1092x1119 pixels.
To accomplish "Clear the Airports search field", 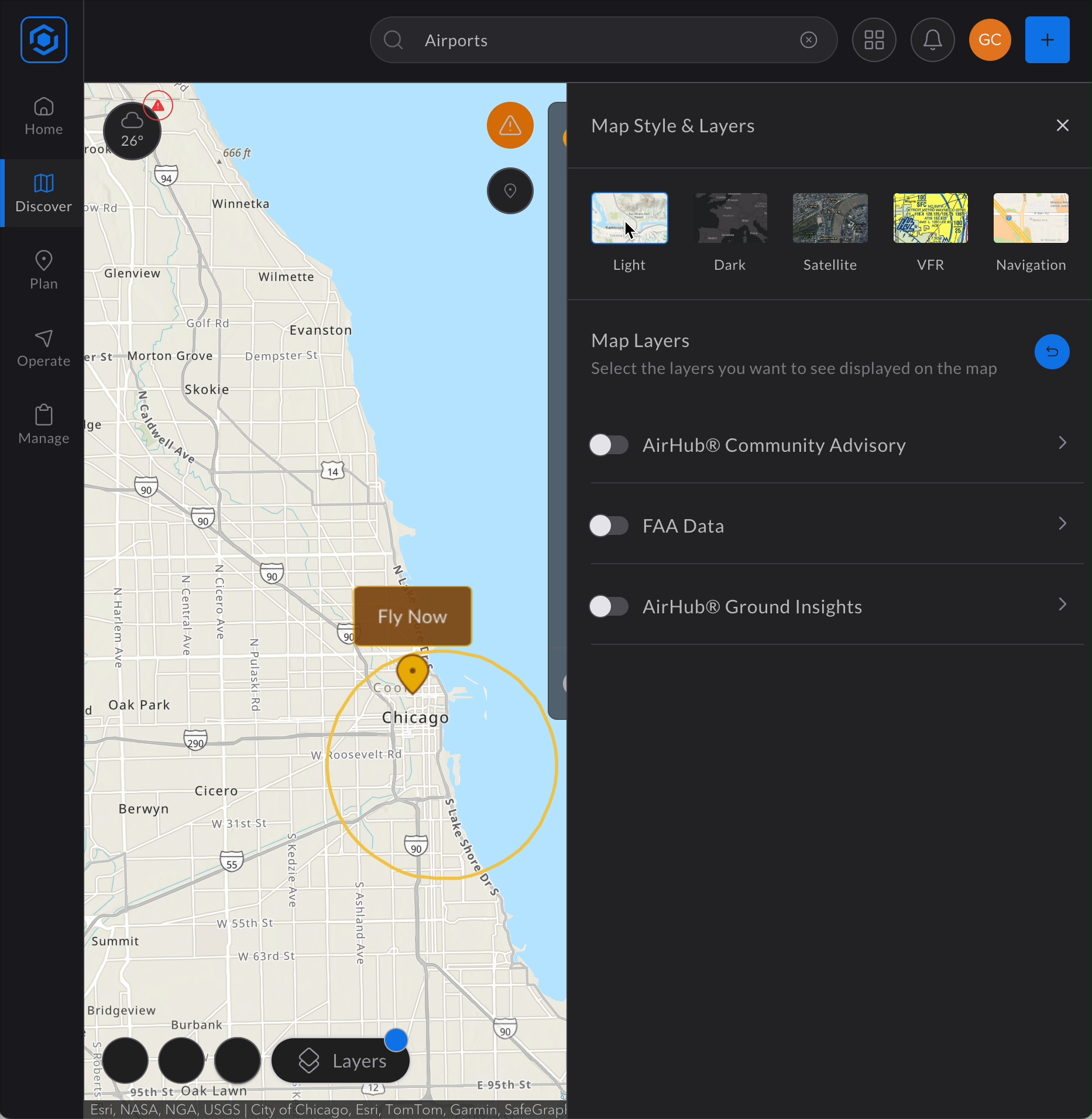I will 808,40.
